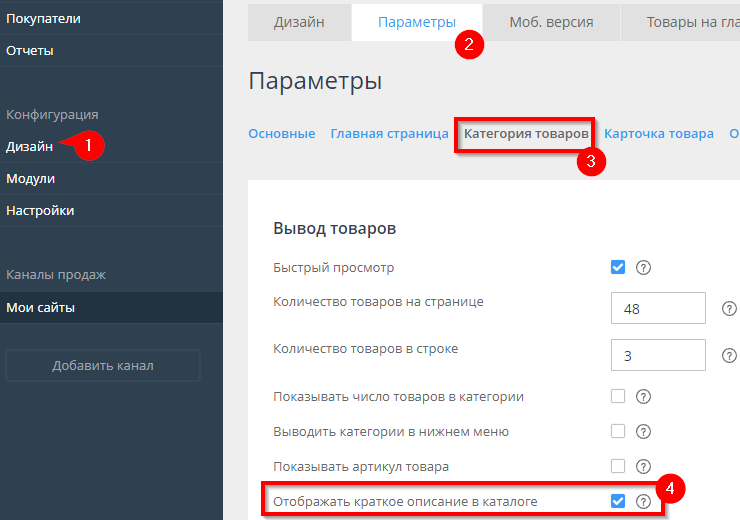Image resolution: width=740 pixels, height=520 pixels.
Task: Open help for Количество товаров на странице
Action: [730, 309]
